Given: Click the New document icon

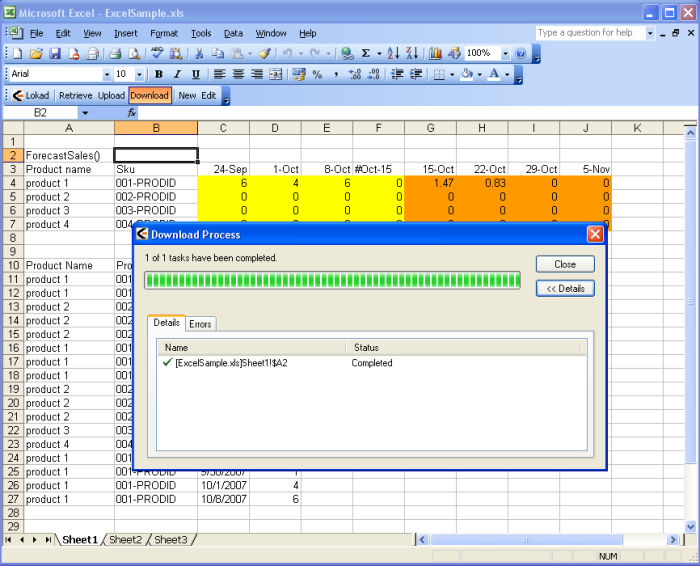Looking at the screenshot, I should 17,54.
